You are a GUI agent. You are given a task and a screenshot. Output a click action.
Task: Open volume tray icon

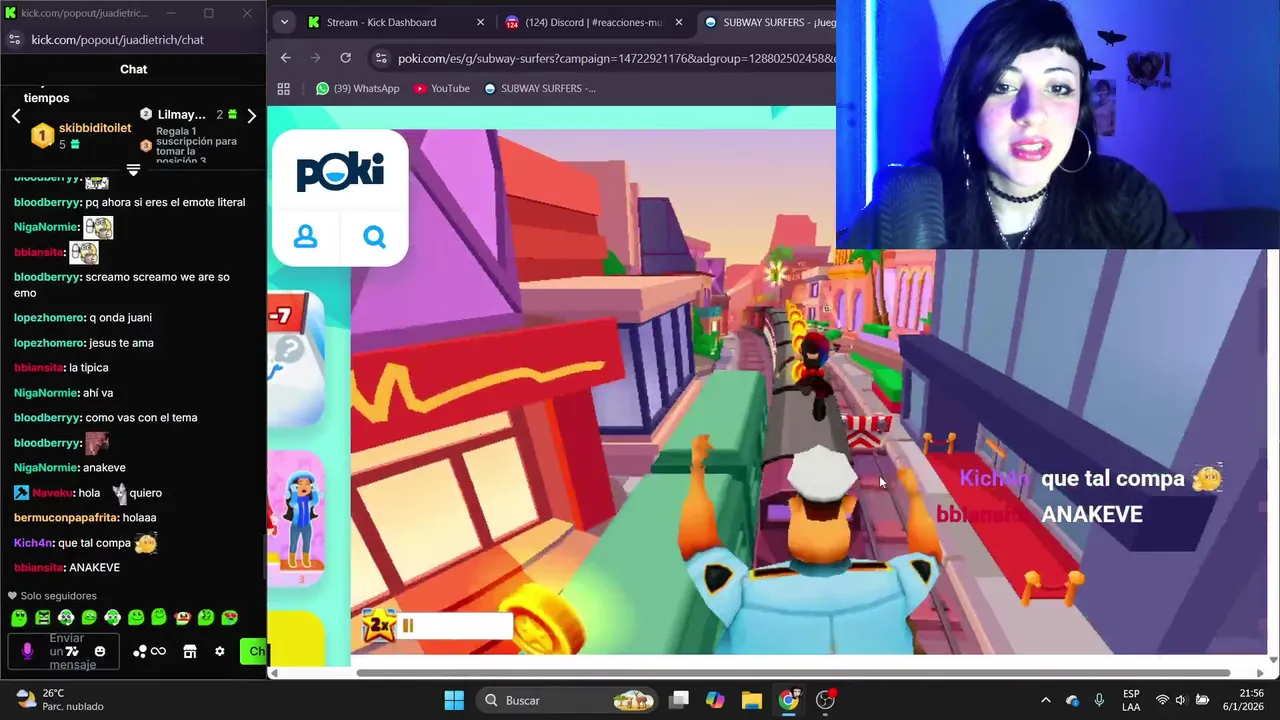(1181, 700)
